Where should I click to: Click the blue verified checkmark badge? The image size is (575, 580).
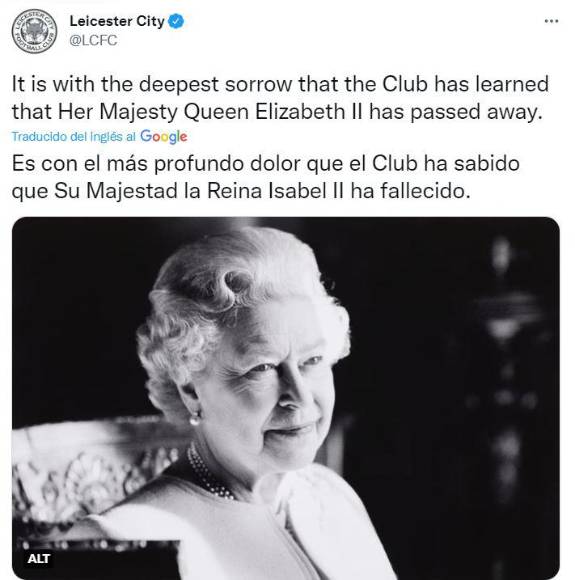176,21
